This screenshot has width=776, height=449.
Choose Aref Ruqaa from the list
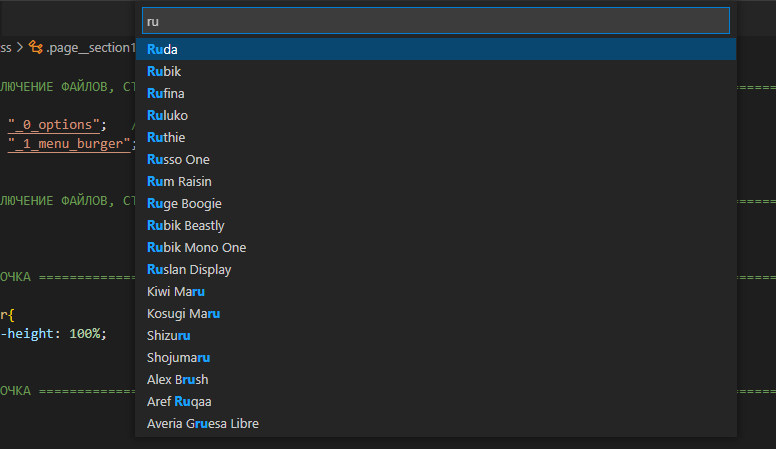436,402
